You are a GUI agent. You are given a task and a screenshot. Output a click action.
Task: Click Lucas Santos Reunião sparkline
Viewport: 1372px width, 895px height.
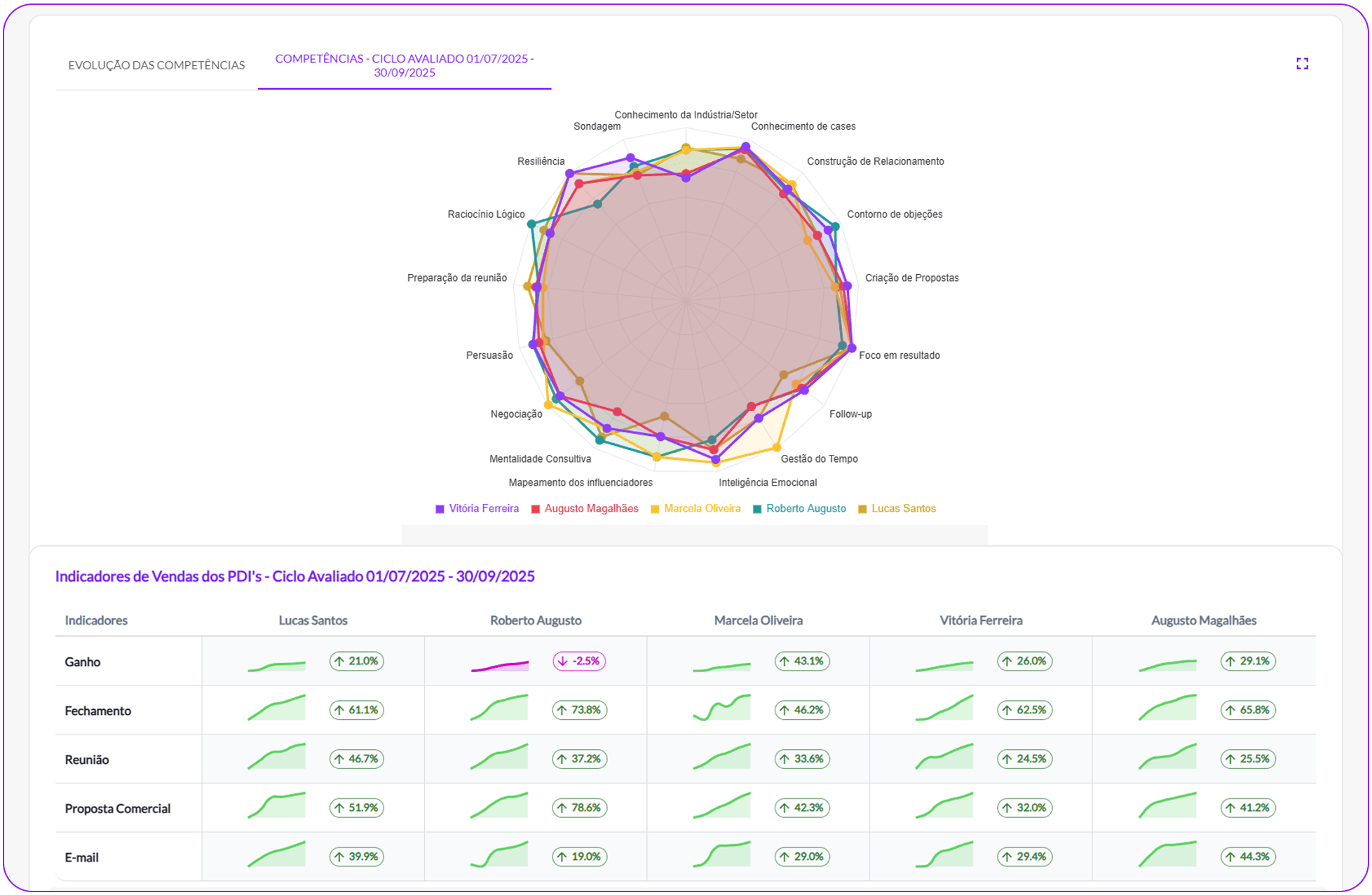coord(276,757)
